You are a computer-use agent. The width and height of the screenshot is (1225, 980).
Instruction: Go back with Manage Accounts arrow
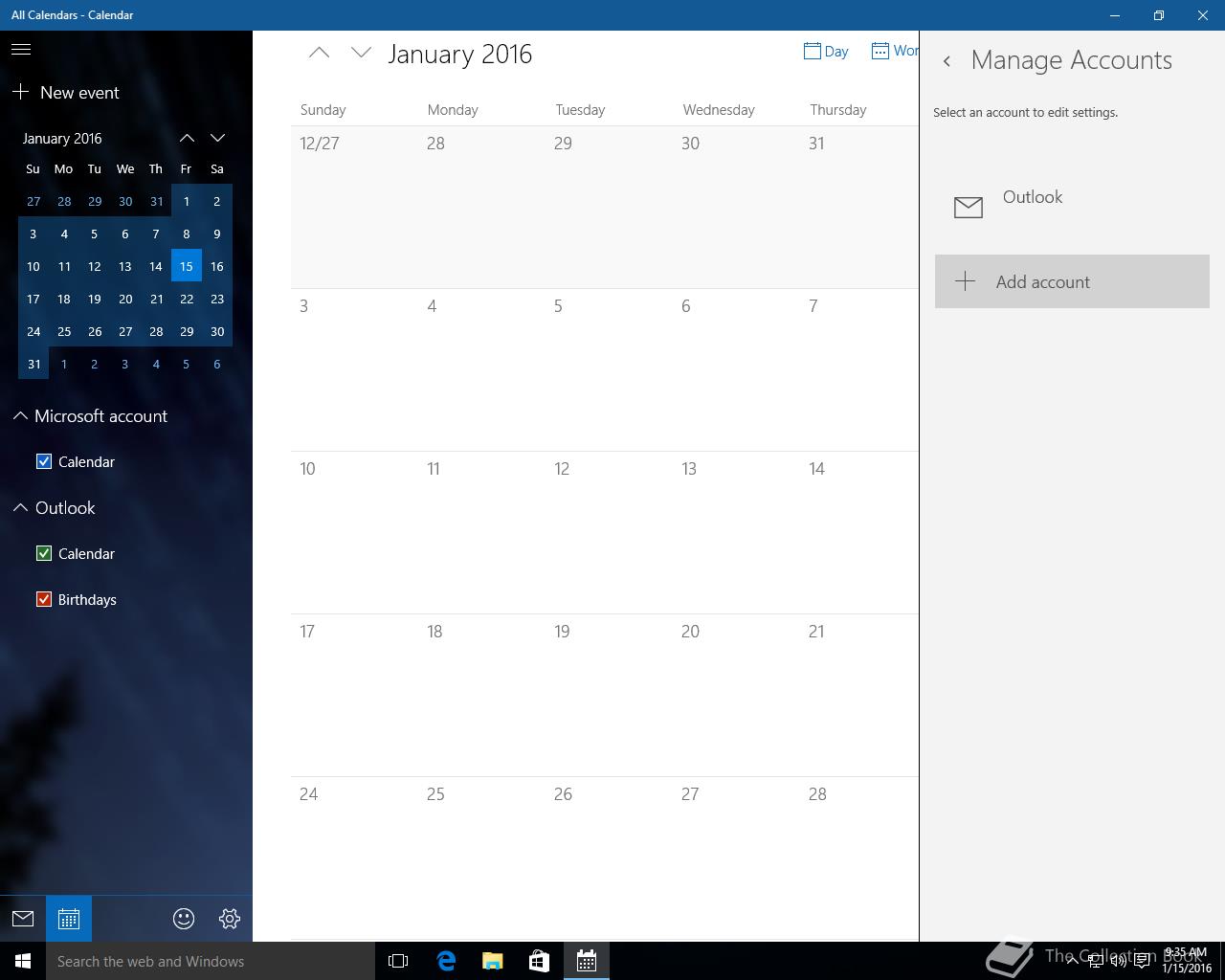click(x=947, y=61)
